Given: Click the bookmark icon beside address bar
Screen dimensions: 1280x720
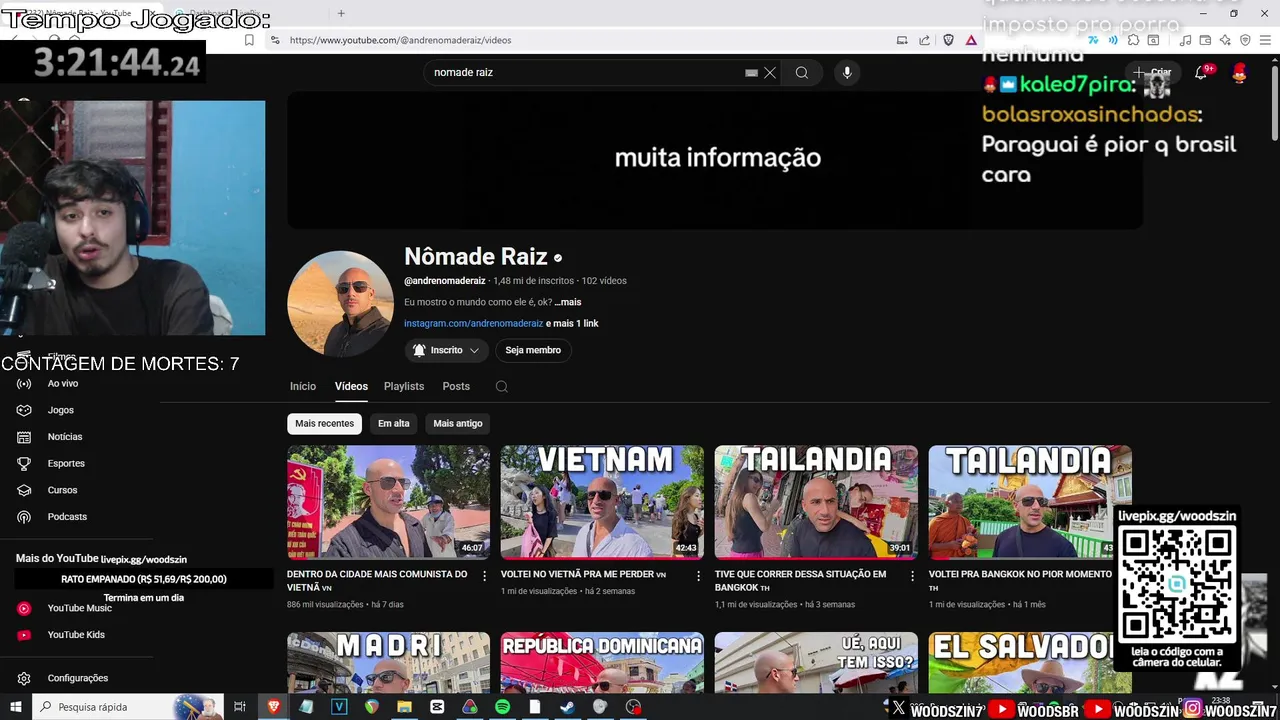Looking at the screenshot, I should 249,40.
